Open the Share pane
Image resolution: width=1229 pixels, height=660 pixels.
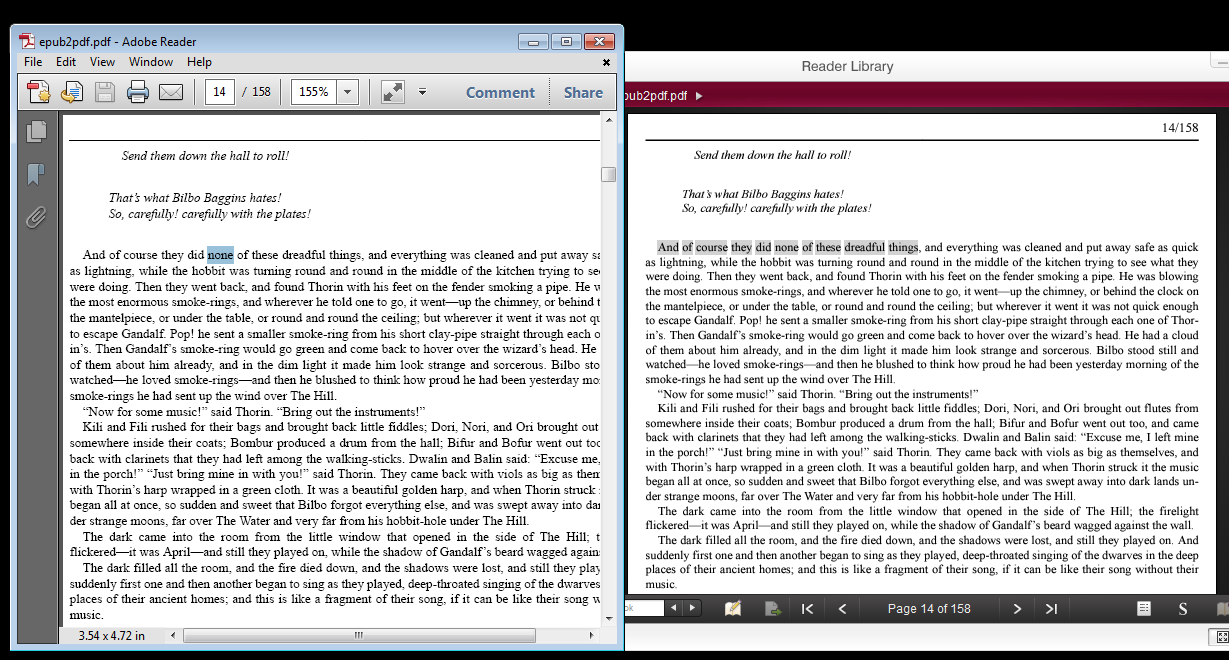coord(582,92)
